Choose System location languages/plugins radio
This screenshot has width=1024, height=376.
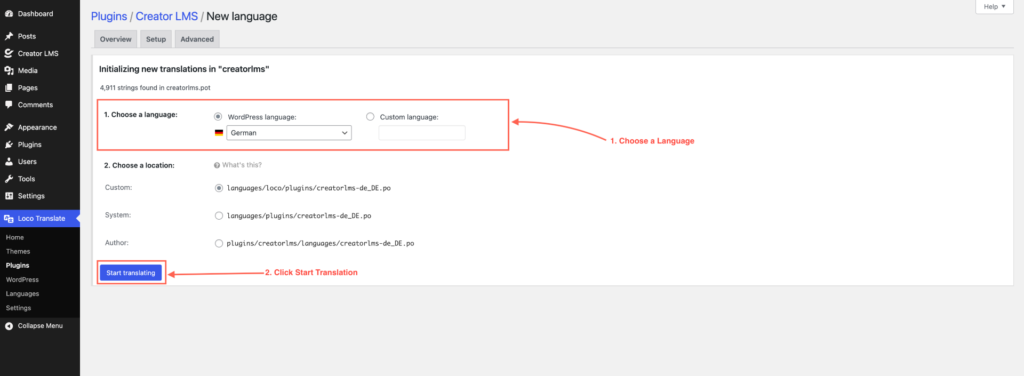click(219, 215)
